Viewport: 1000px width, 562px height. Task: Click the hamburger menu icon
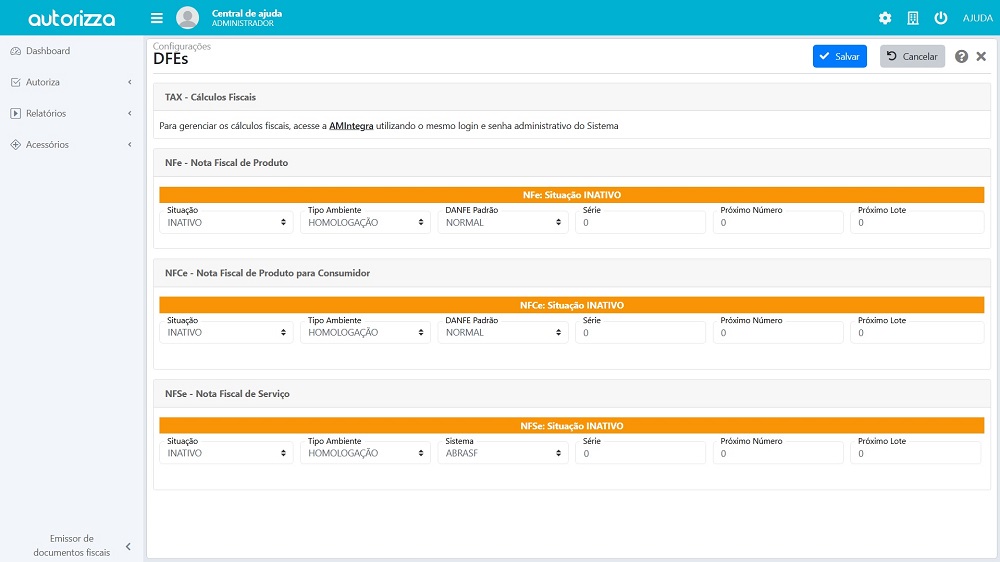click(156, 18)
